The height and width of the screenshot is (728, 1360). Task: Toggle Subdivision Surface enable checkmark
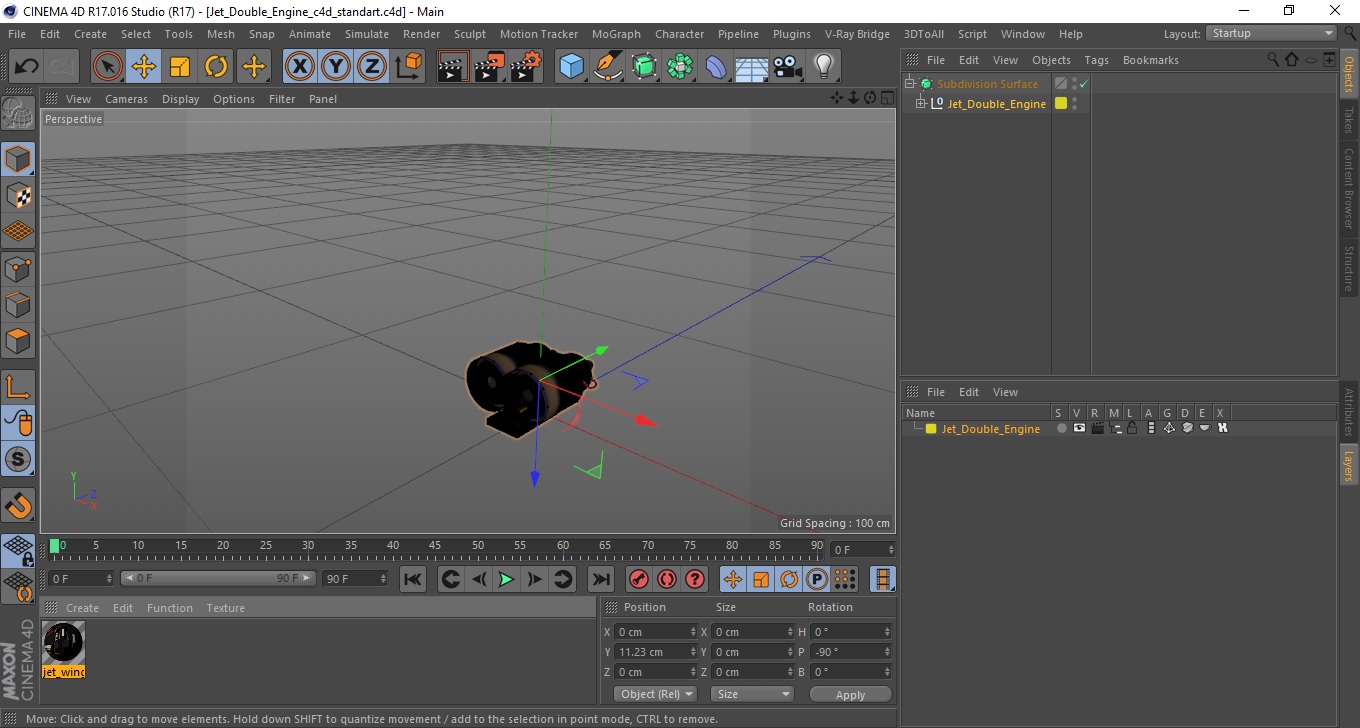click(1083, 84)
